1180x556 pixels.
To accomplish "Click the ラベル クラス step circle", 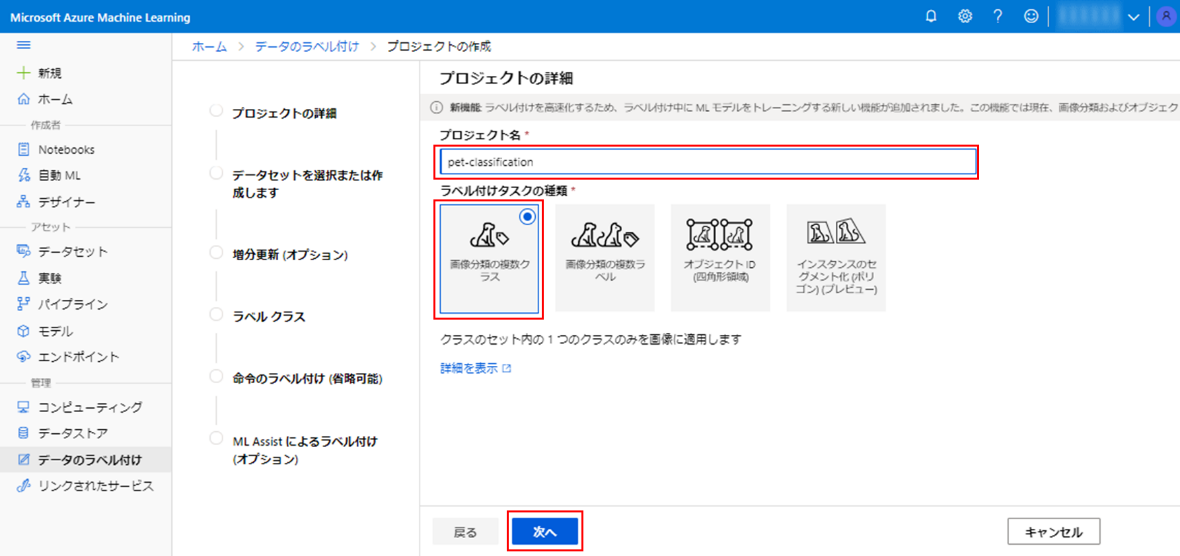I will tap(216, 314).
